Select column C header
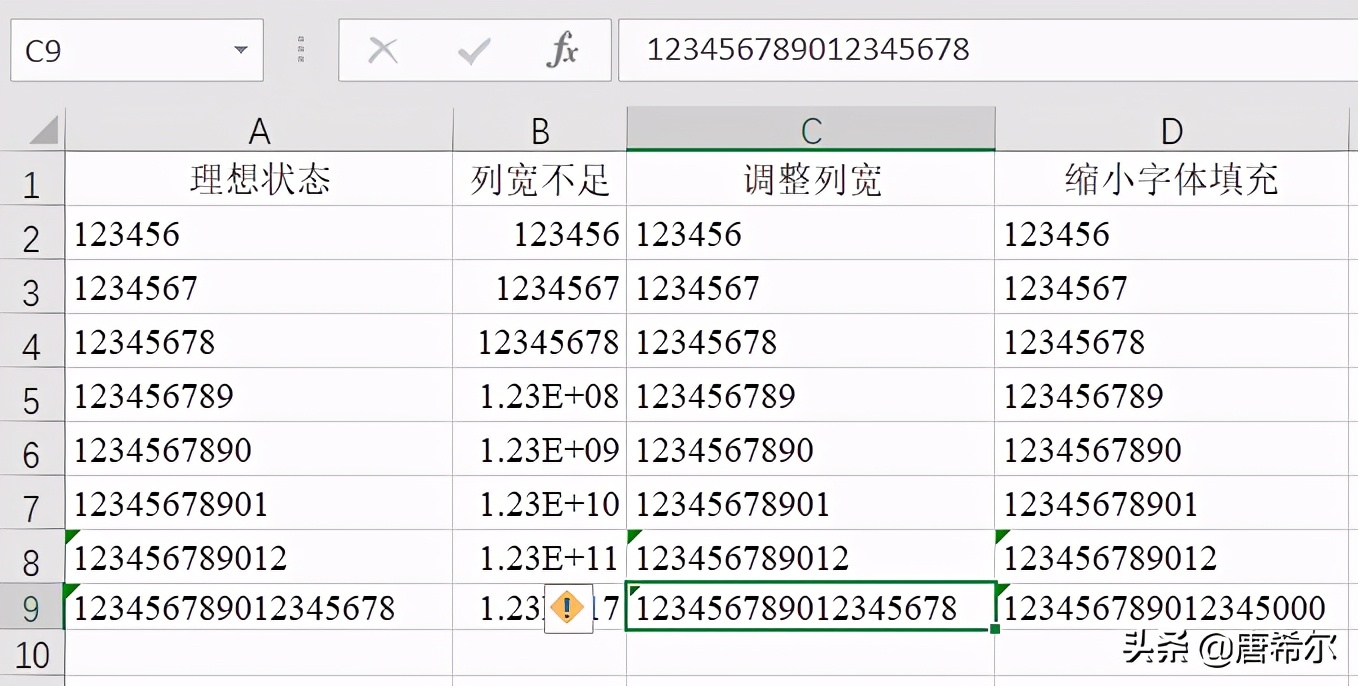The height and width of the screenshot is (686, 1358). tap(810, 130)
